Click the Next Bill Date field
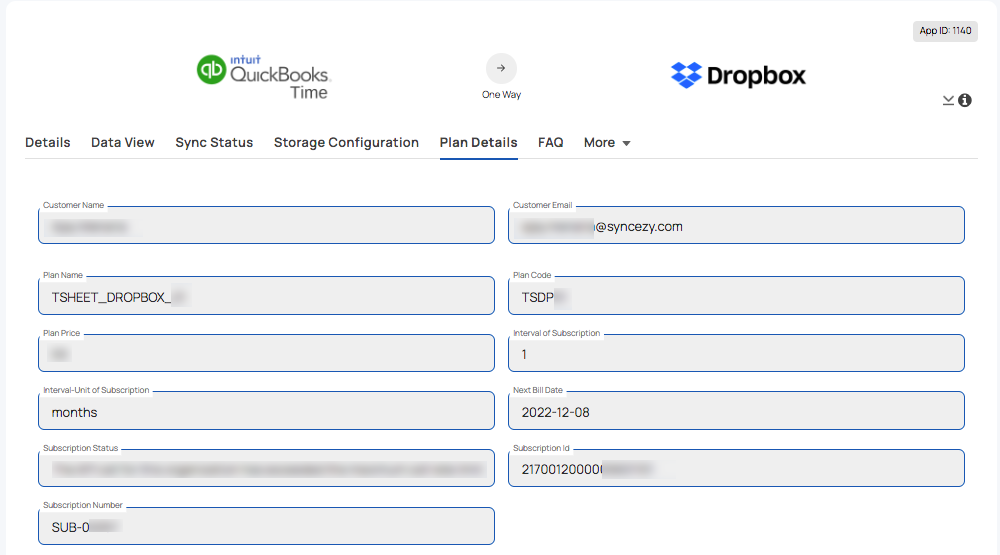This screenshot has height=555, width=1000. click(736, 410)
